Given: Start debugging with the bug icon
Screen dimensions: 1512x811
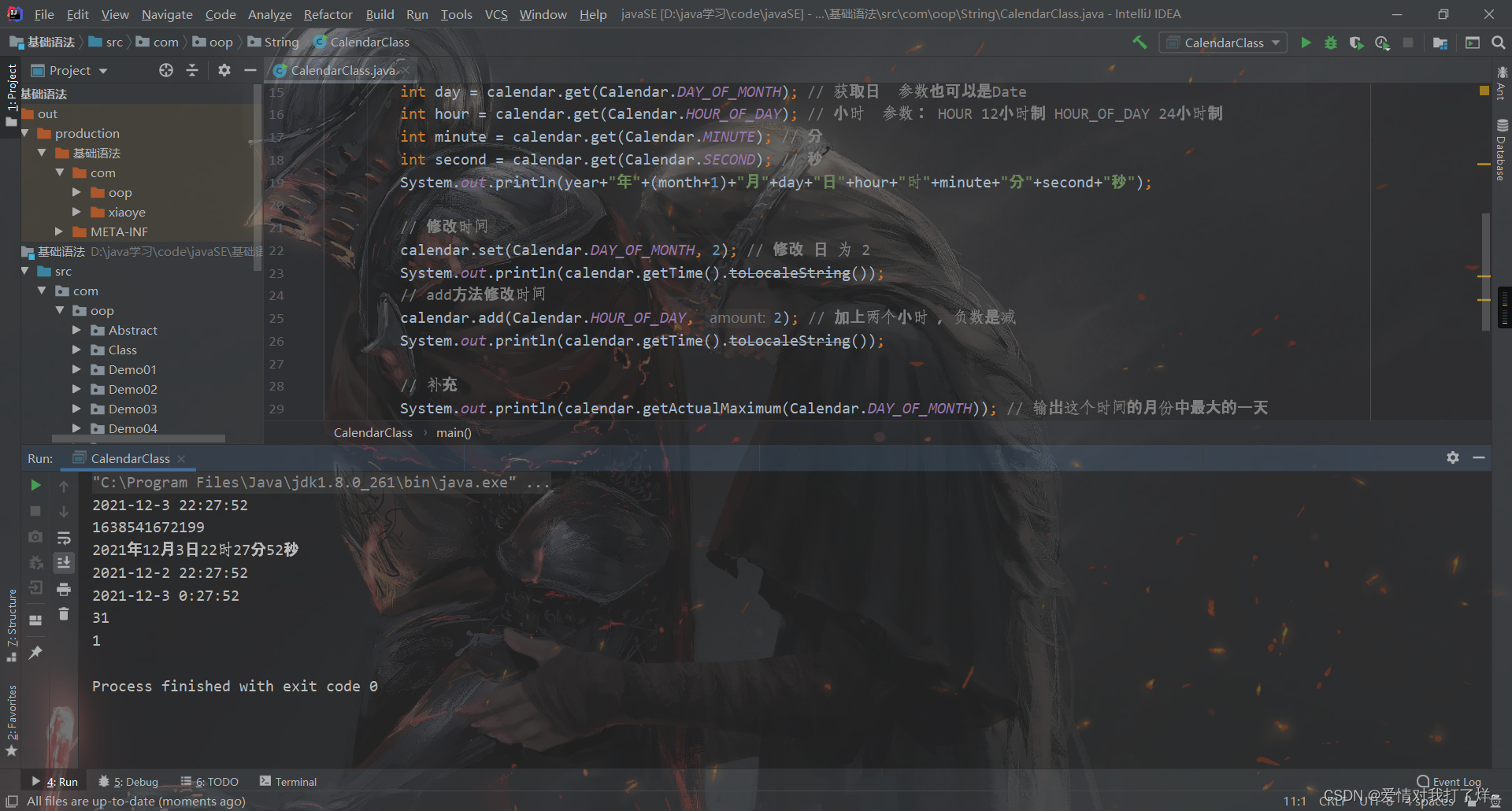Looking at the screenshot, I should [1331, 43].
